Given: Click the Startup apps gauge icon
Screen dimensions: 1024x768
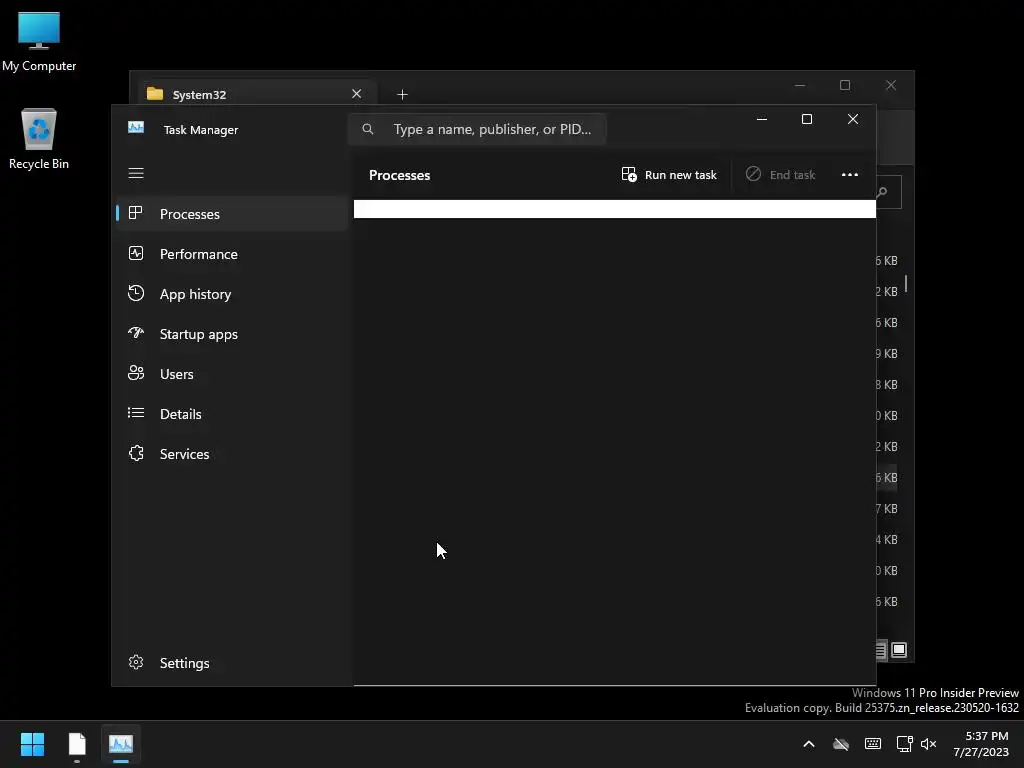Looking at the screenshot, I should point(136,333).
